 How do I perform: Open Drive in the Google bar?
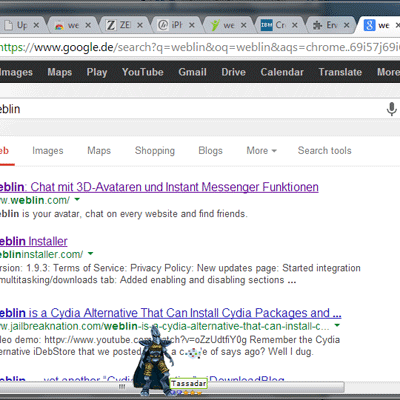click(233, 72)
